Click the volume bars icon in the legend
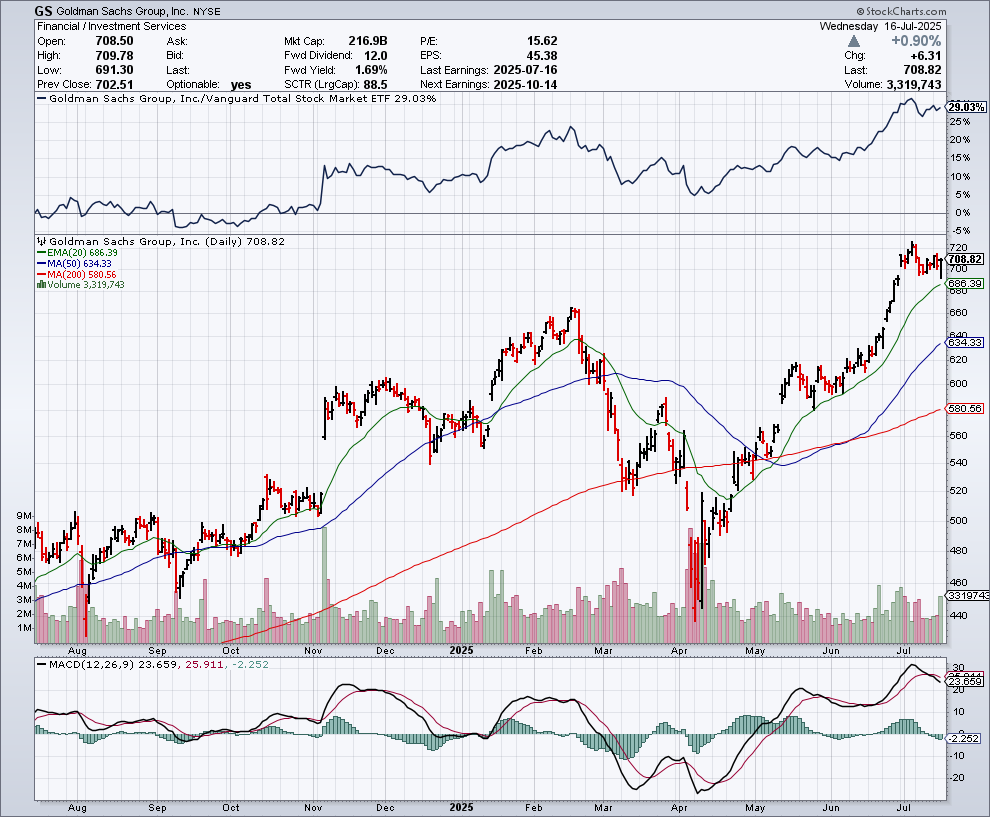 pyautogui.click(x=41, y=285)
